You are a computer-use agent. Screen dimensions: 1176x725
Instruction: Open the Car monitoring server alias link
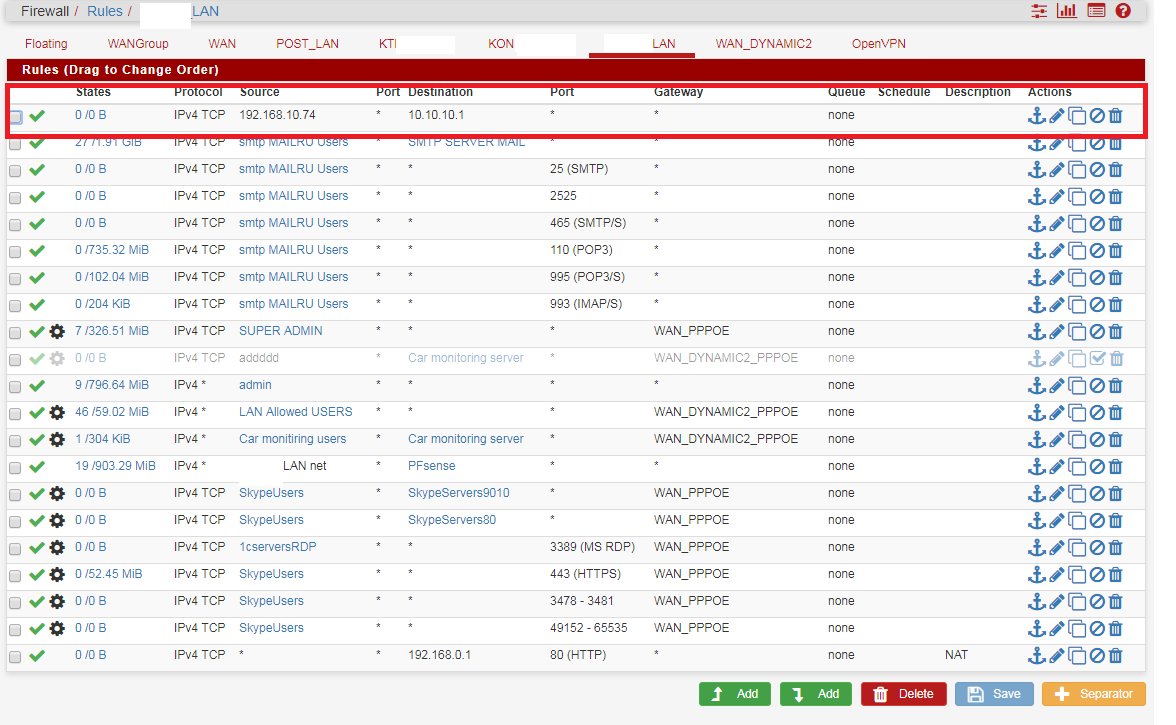[465, 439]
